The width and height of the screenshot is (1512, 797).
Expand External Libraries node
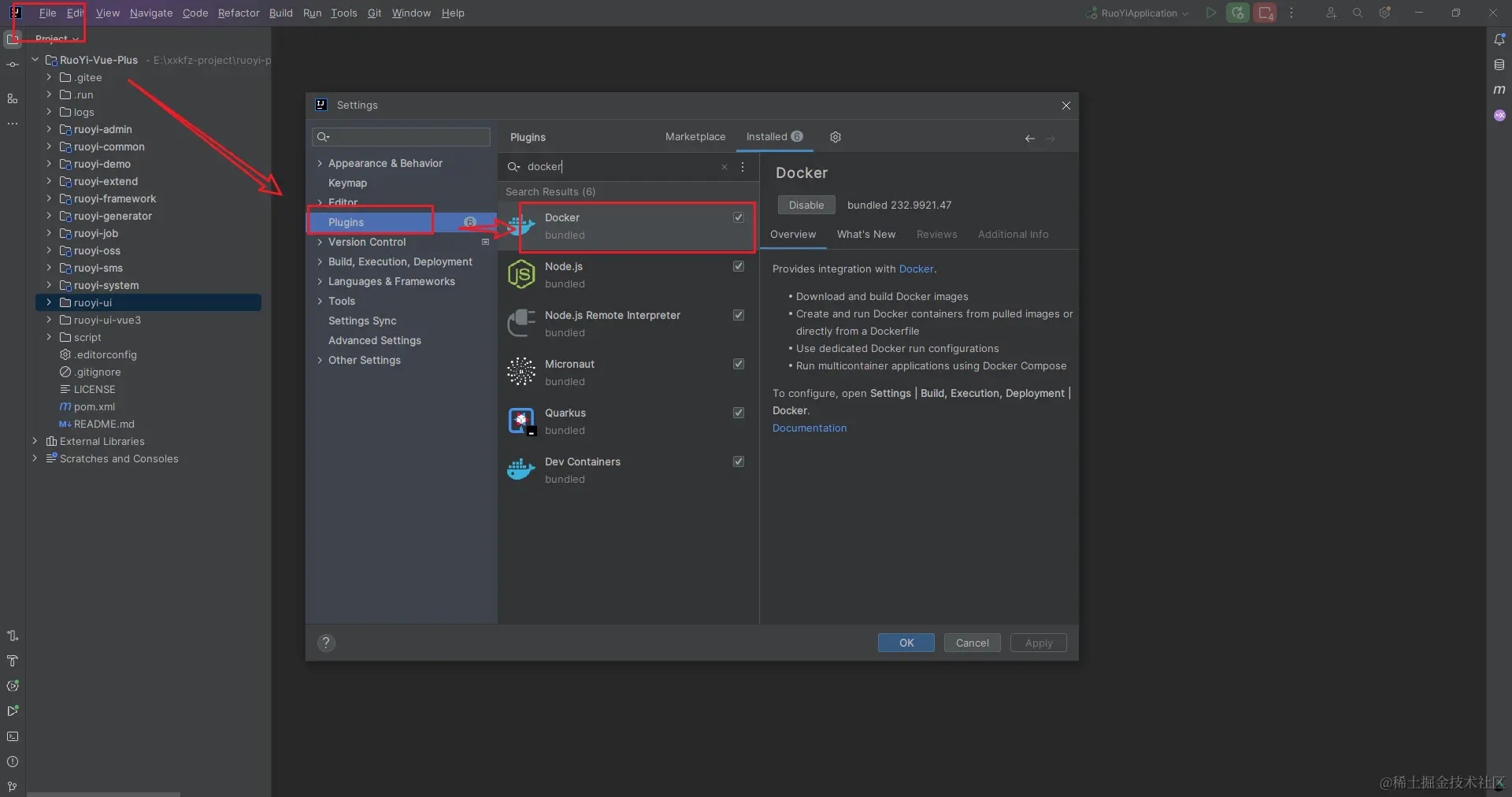coord(35,441)
